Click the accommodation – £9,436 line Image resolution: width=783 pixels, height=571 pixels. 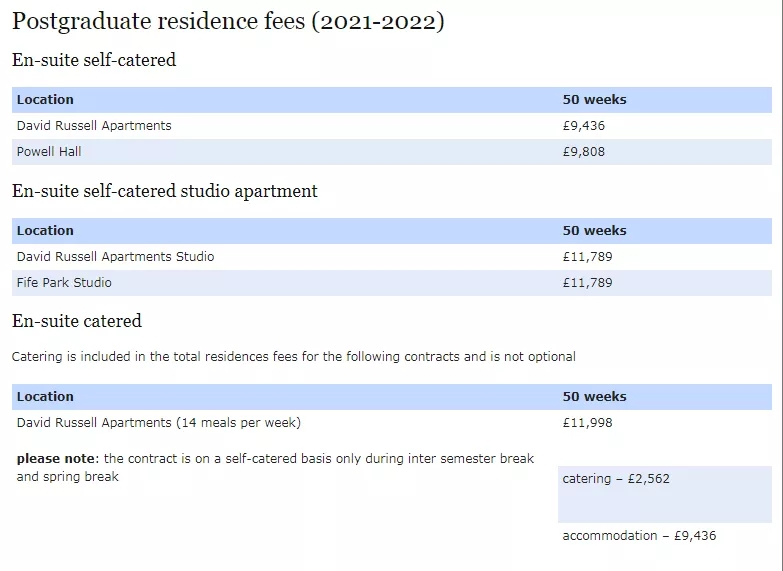click(639, 536)
